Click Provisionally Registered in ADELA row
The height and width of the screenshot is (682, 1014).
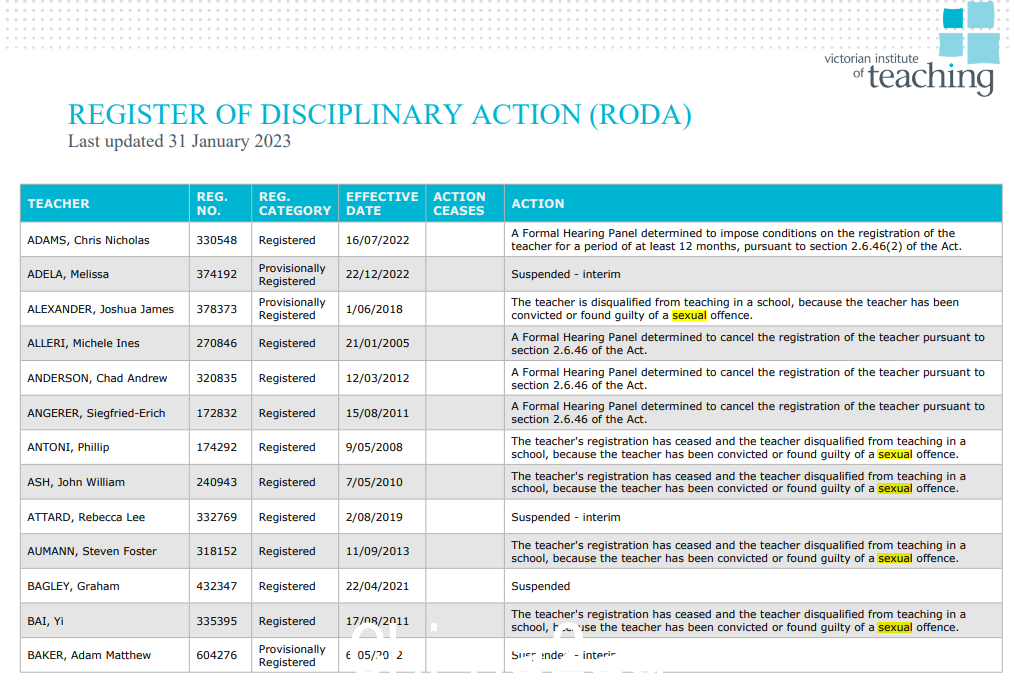[292, 275]
